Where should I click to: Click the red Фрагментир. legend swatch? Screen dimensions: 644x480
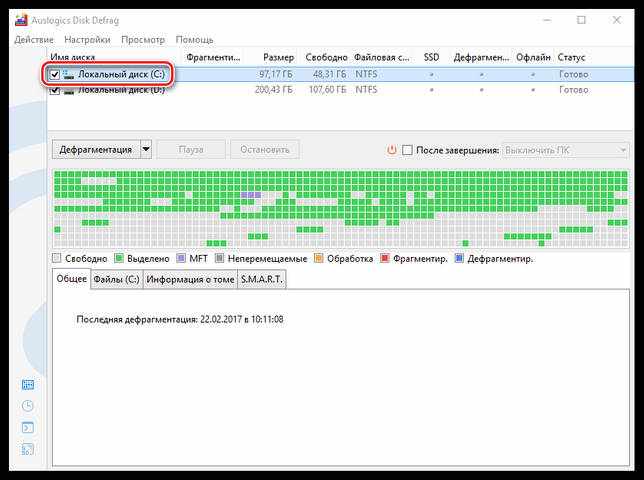[385, 258]
